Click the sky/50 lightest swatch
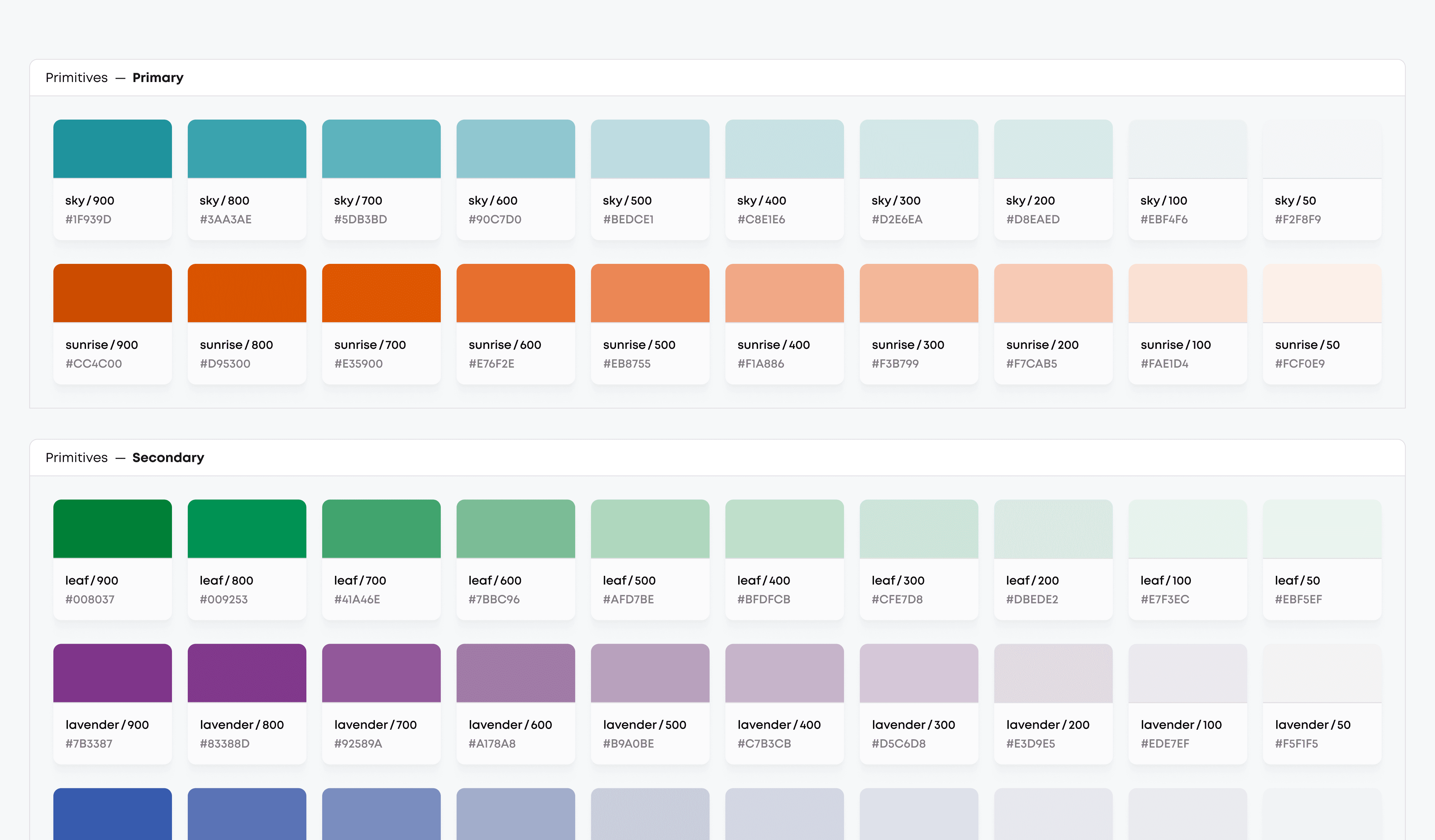Screen dimensions: 1435x840 click(x=1322, y=149)
